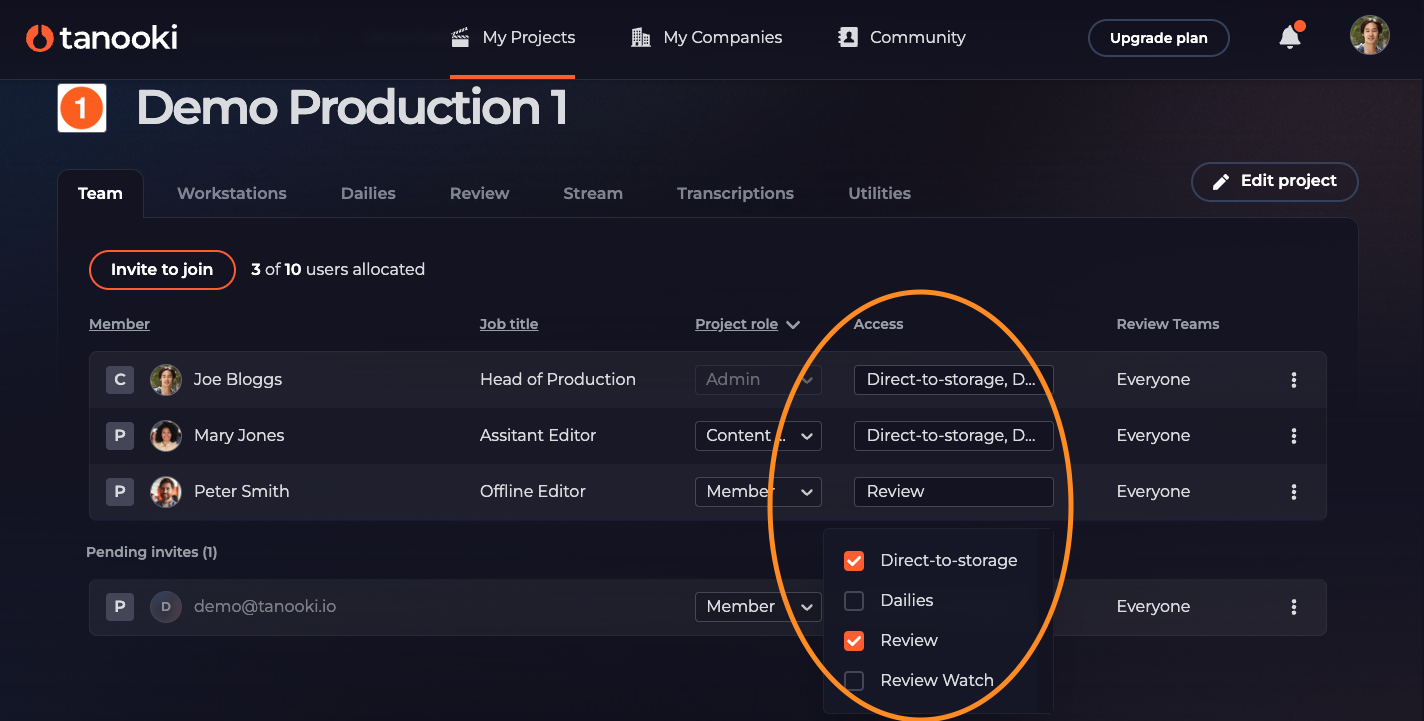Image resolution: width=1424 pixels, height=721 pixels.
Task: Open the user profile avatar menu
Action: (1369, 36)
